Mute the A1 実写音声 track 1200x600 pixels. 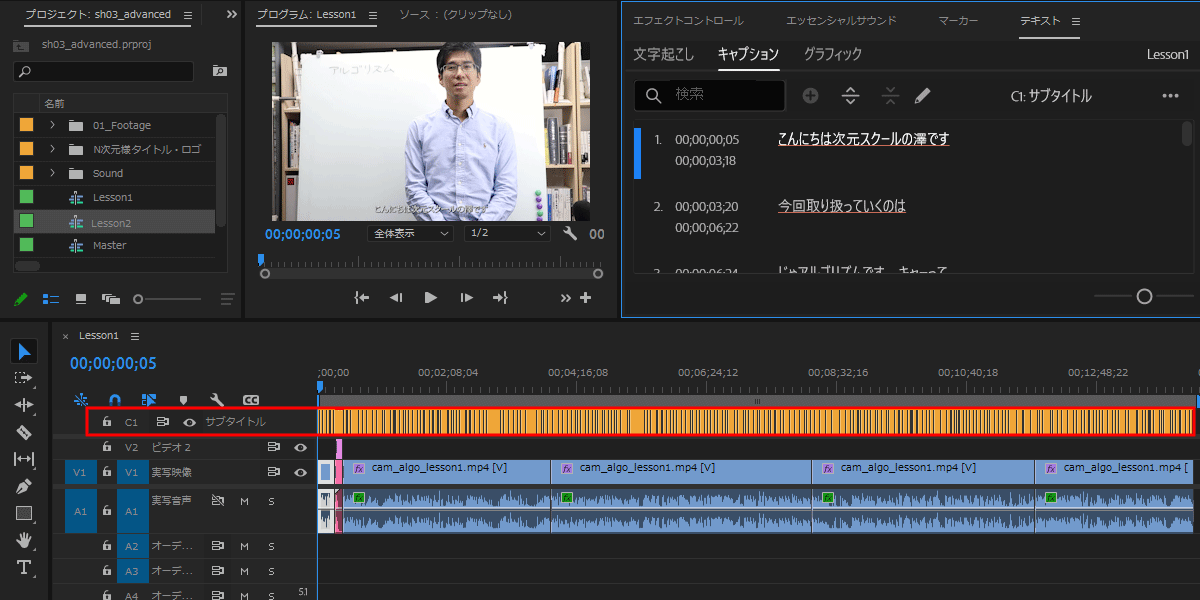244,500
